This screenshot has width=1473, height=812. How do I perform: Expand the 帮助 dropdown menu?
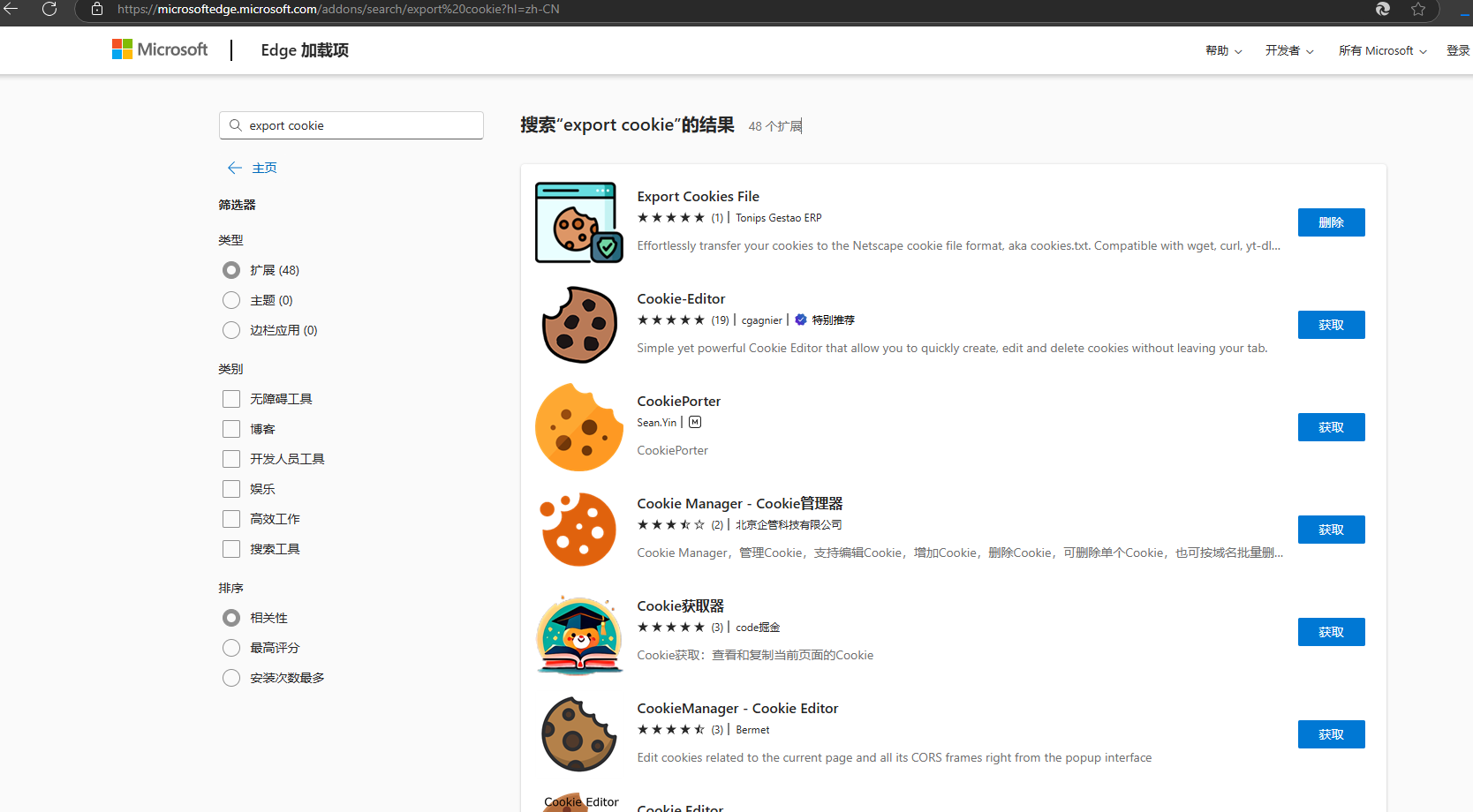click(1224, 51)
